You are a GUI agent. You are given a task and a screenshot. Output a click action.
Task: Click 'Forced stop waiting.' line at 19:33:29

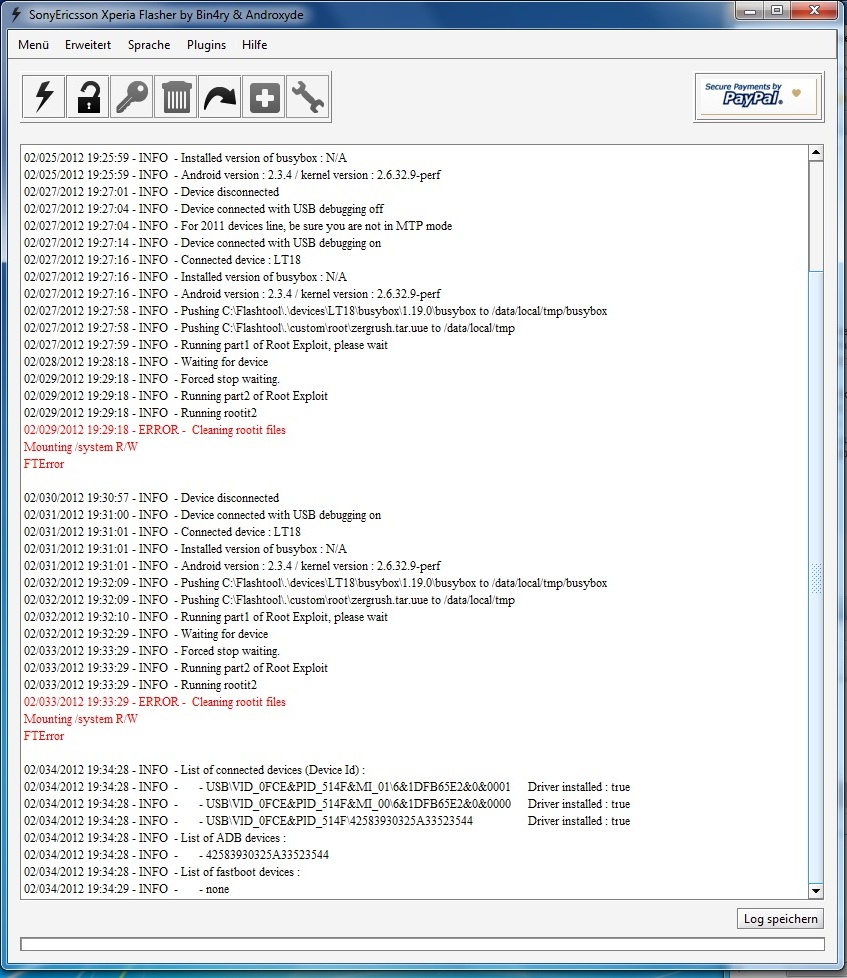[152, 651]
